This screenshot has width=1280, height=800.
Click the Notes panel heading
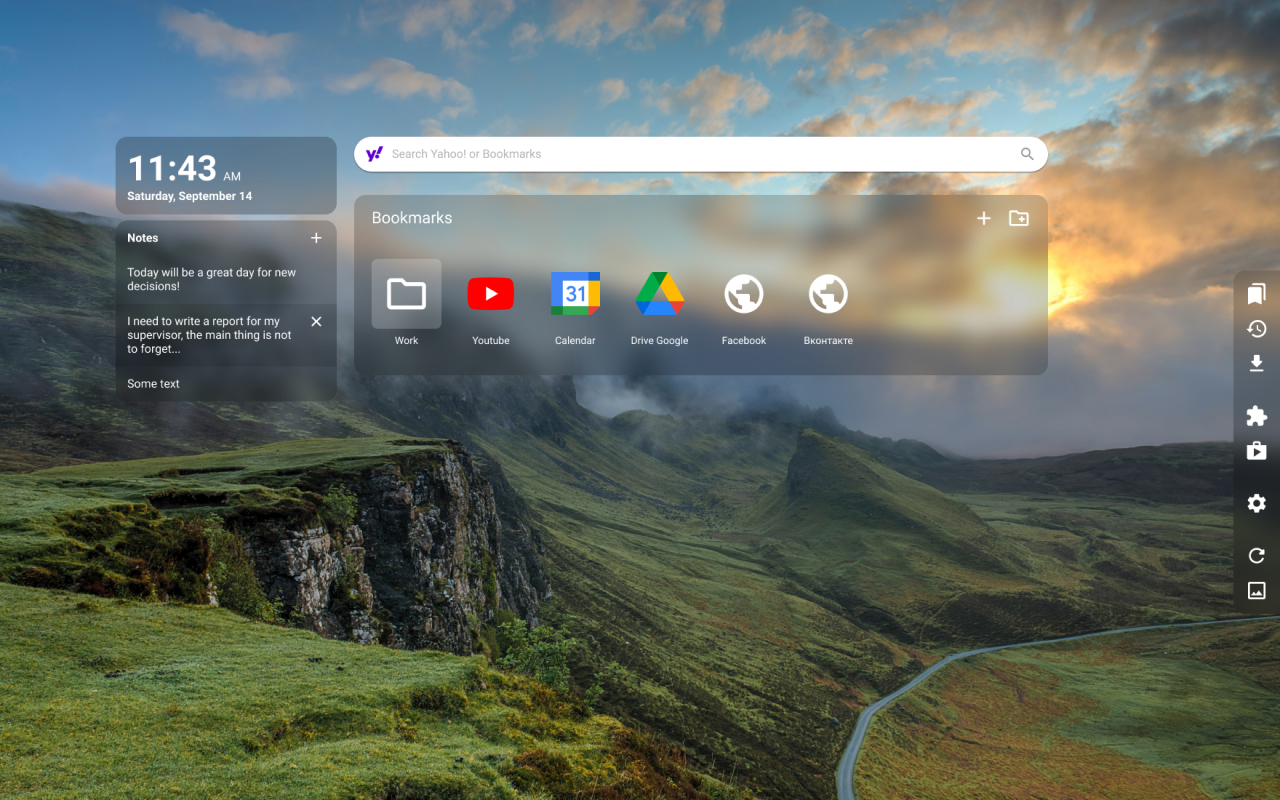click(x=143, y=238)
